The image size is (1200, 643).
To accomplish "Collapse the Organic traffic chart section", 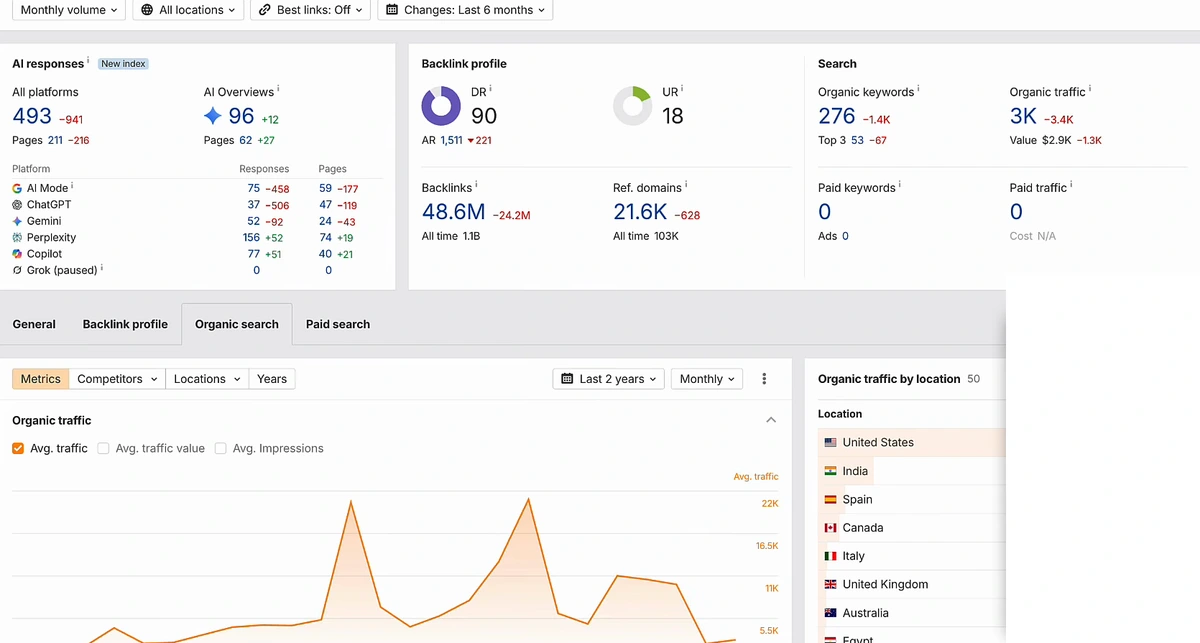I will click(771, 420).
